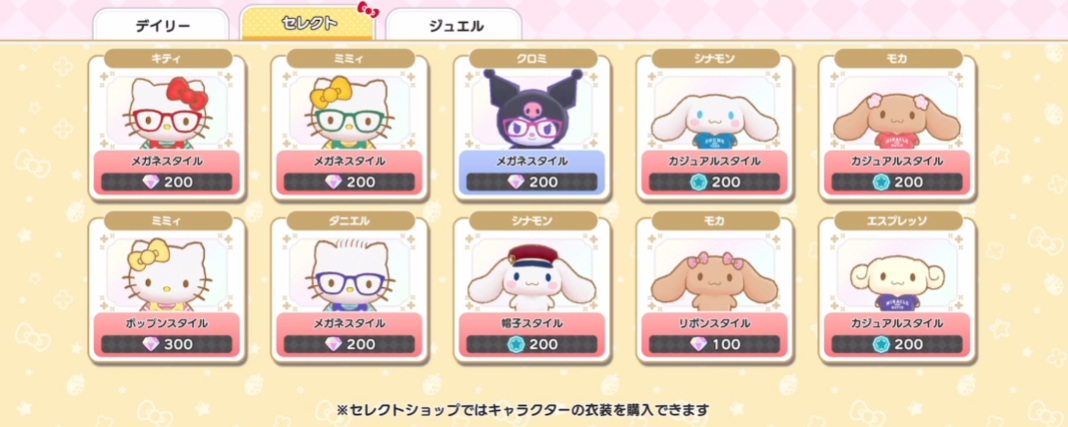This screenshot has height=427, width=1068.
Task: Click the jewel icon on ポップンスタイル price
Action: pyautogui.click(x=151, y=344)
